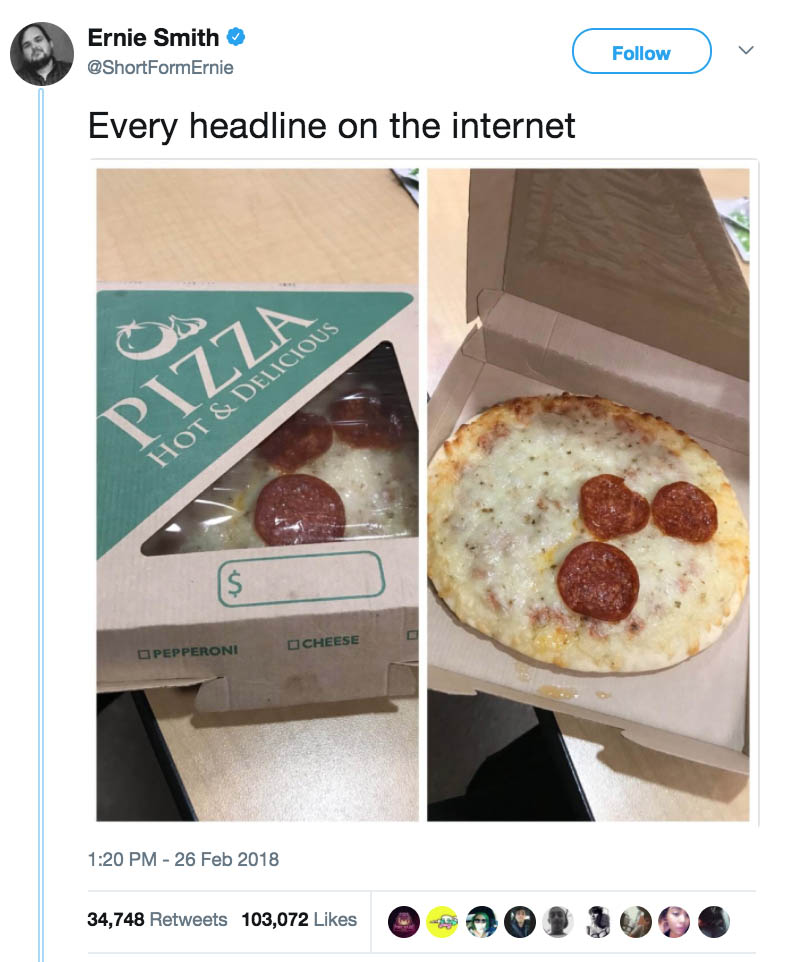Open the first liker avatar with purple background
The width and height of the screenshot is (790, 962).
[x=404, y=922]
